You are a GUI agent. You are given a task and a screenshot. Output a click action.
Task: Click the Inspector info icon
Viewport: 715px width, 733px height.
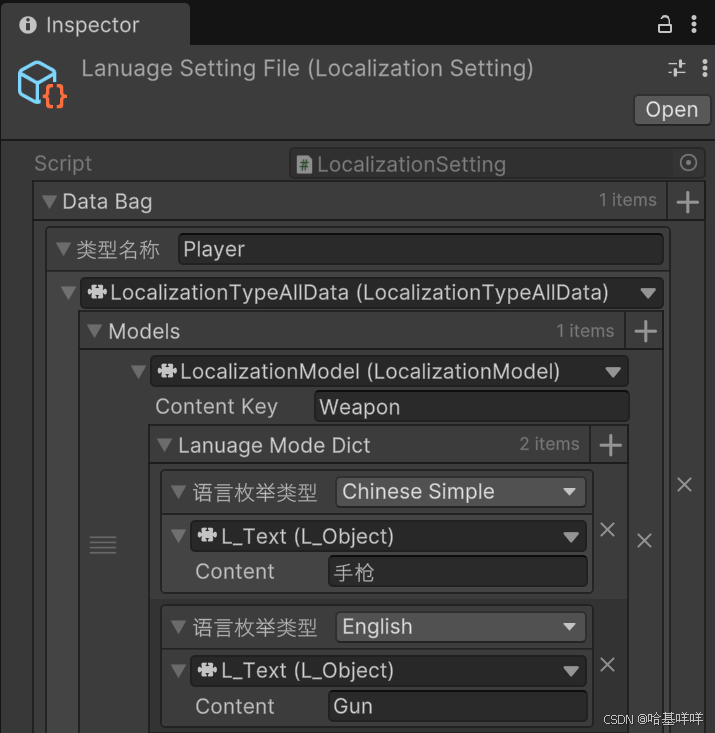[28, 25]
